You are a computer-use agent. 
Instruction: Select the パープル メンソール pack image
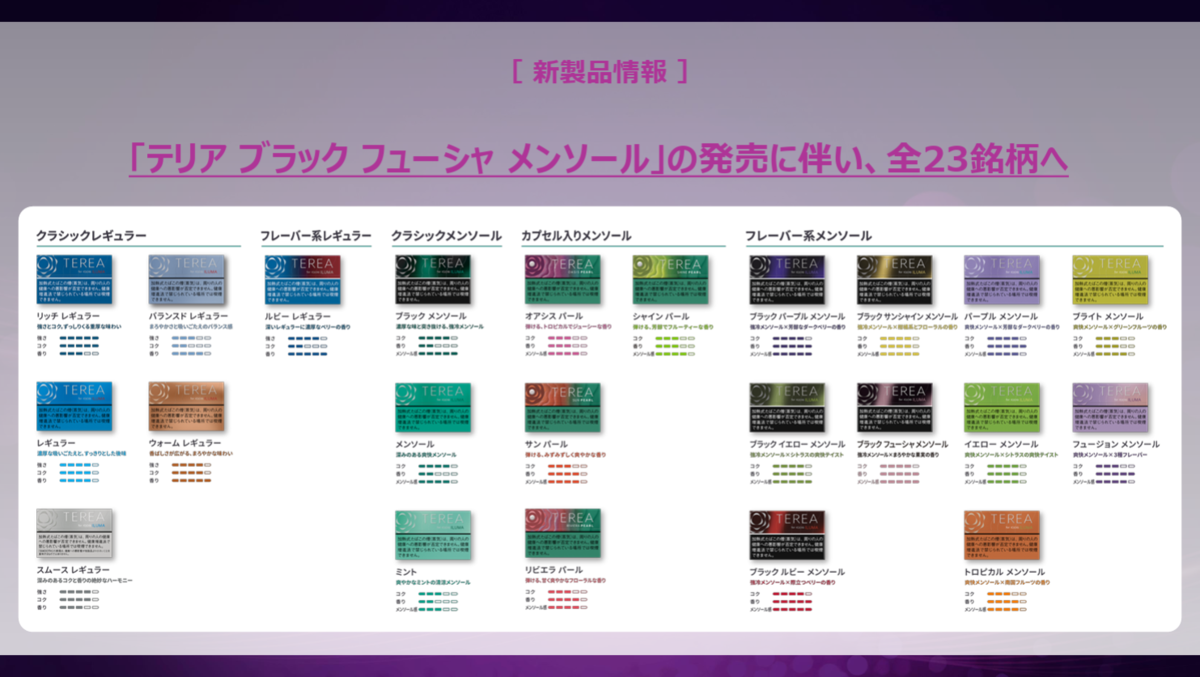pyautogui.click(x=1002, y=279)
